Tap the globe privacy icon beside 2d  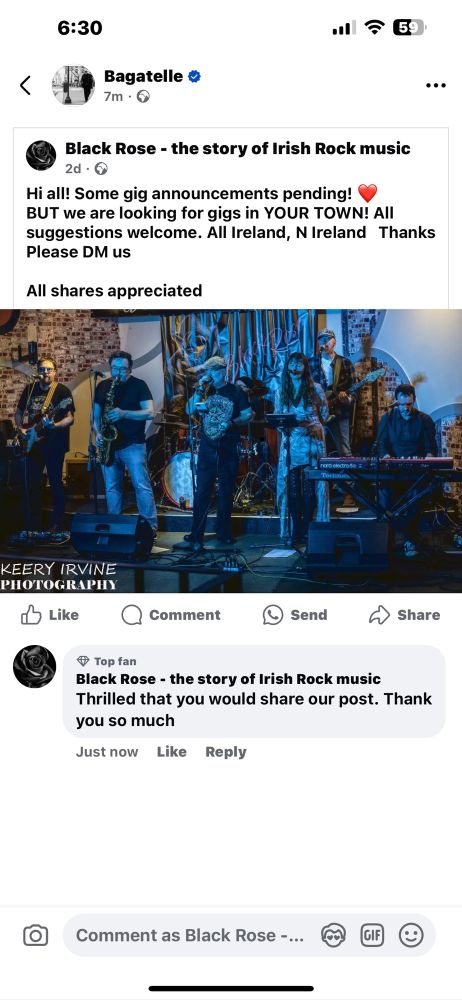[x=101, y=169]
